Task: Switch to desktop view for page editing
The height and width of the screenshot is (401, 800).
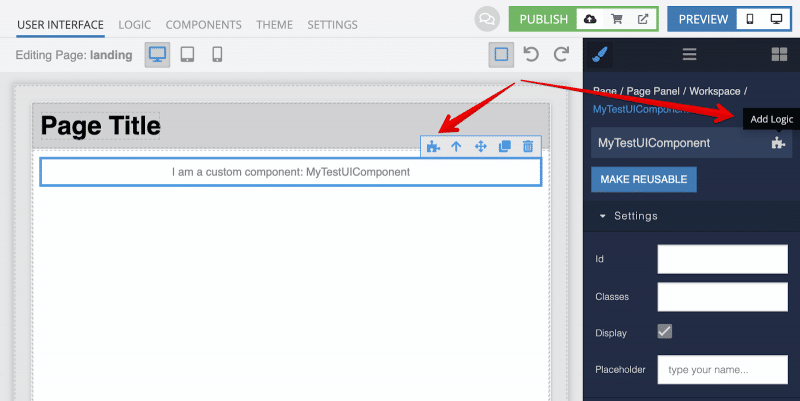Action: point(157,54)
